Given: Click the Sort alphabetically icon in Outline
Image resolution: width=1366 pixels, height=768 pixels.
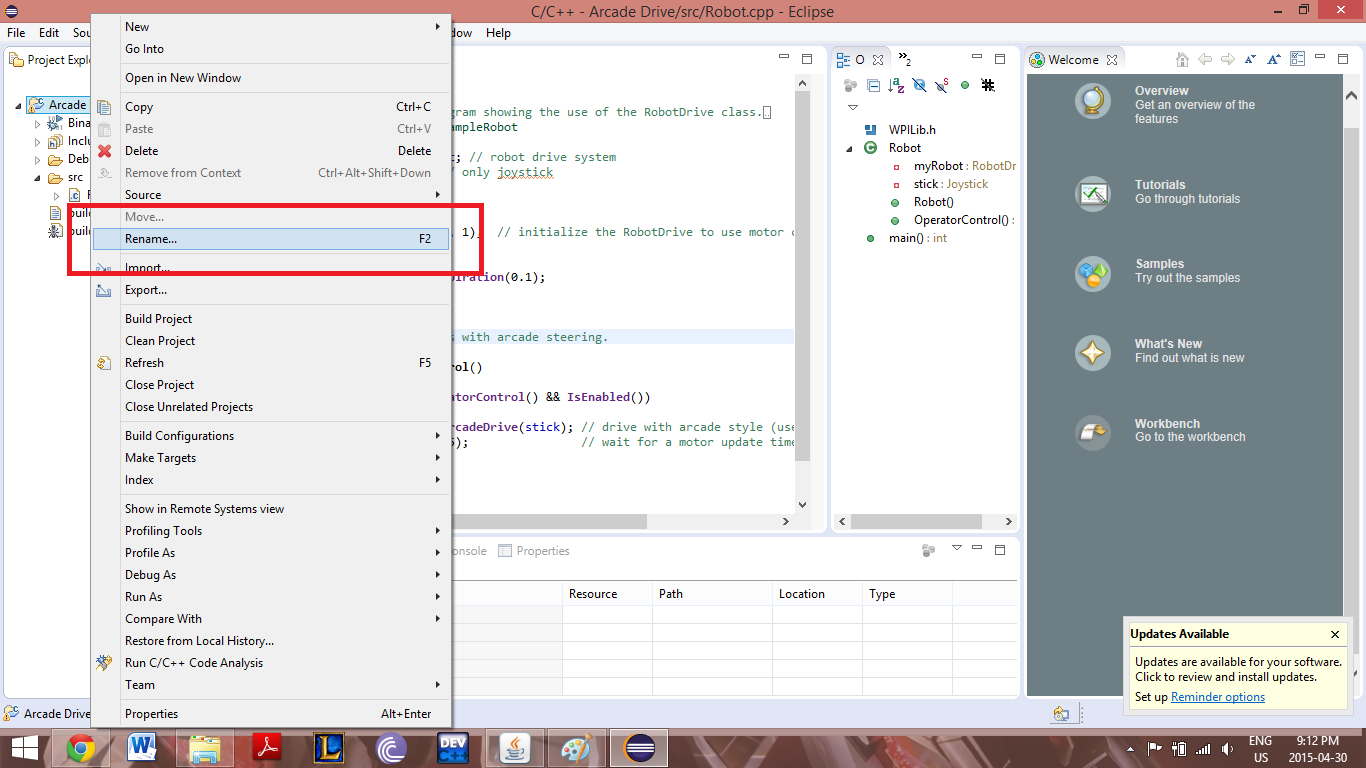Looking at the screenshot, I should coord(896,86).
